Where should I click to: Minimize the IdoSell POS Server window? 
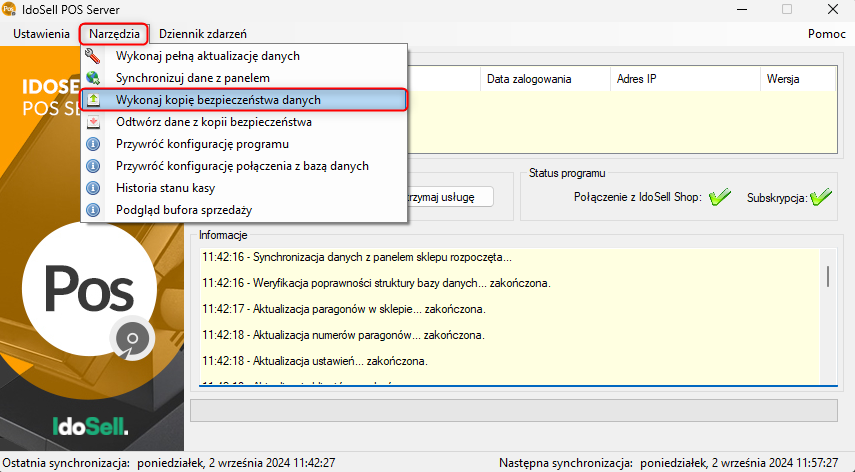(742, 9)
